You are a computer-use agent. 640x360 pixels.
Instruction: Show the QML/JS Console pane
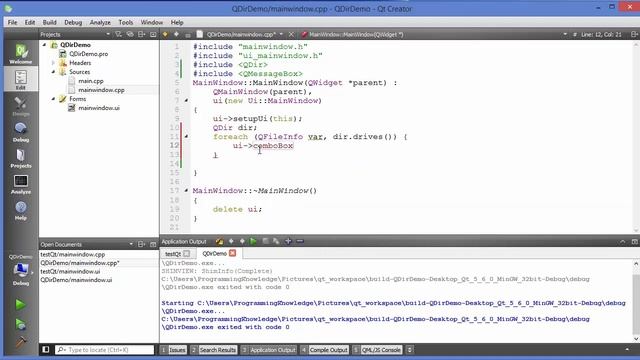pyautogui.click(x=377, y=350)
